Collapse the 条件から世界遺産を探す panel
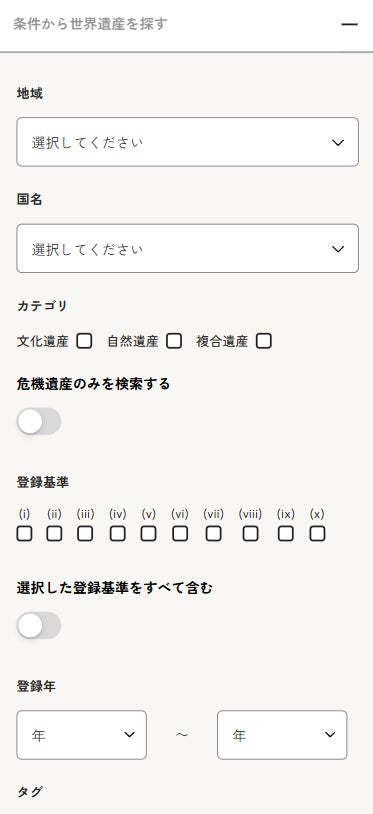The image size is (373, 814). pyautogui.click(x=349, y=24)
